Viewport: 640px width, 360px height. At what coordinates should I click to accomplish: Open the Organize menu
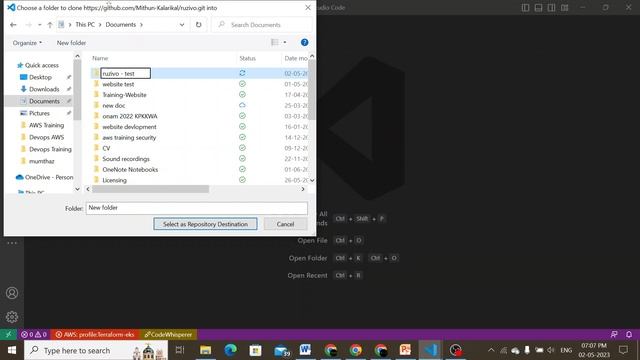[27, 43]
